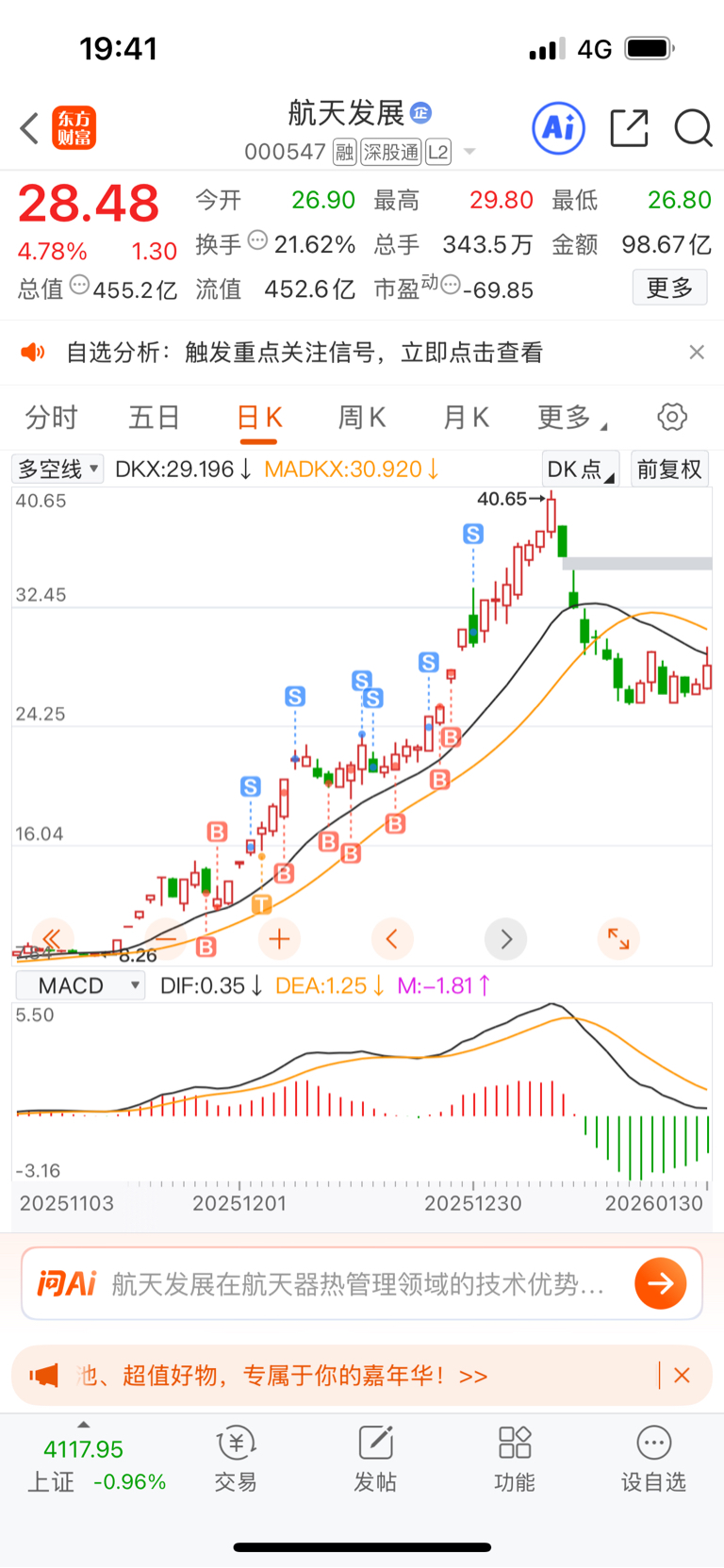
Task: Dismiss the 自选分析 notification banner
Action: (x=697, y=352)
